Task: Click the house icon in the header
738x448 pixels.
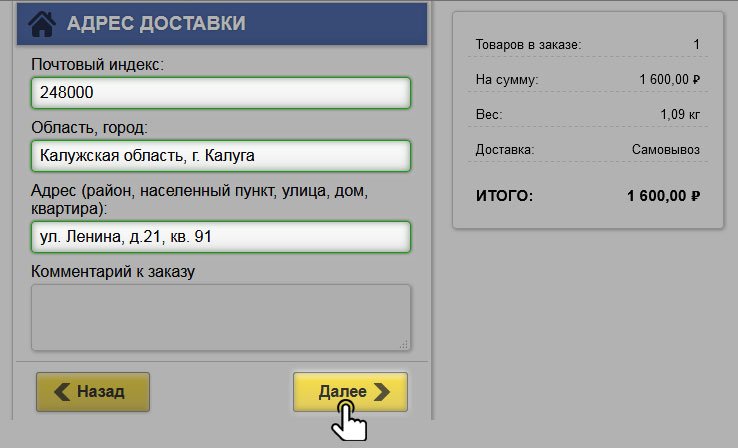Action: (x=41, y=23)
